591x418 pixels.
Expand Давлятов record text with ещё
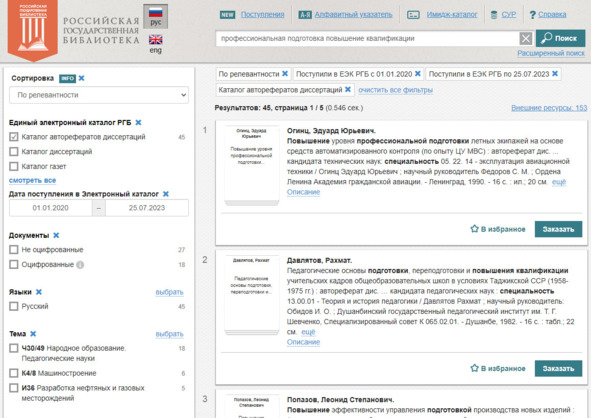pyautogui.click(x=308, y=332)
